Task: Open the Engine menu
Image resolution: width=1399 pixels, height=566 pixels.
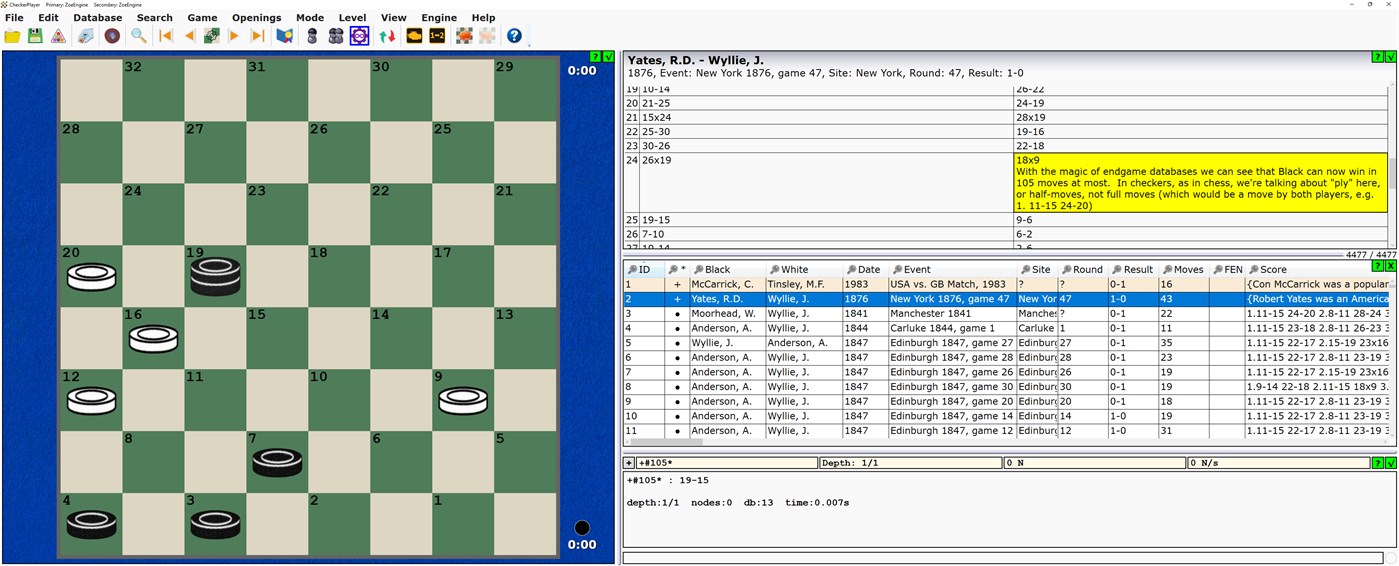Action: pos(439,17)
